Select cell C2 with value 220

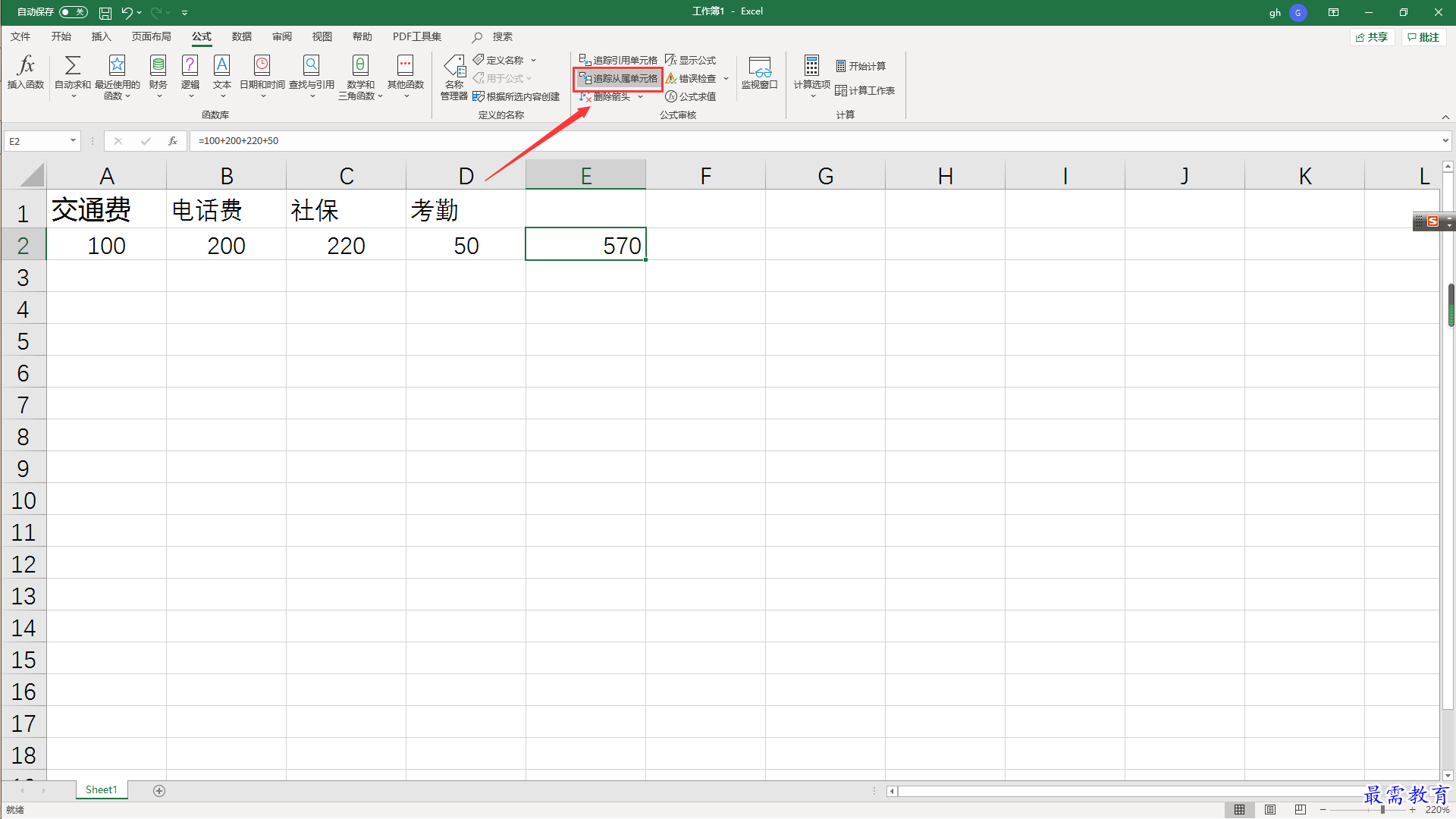(346, 244)
